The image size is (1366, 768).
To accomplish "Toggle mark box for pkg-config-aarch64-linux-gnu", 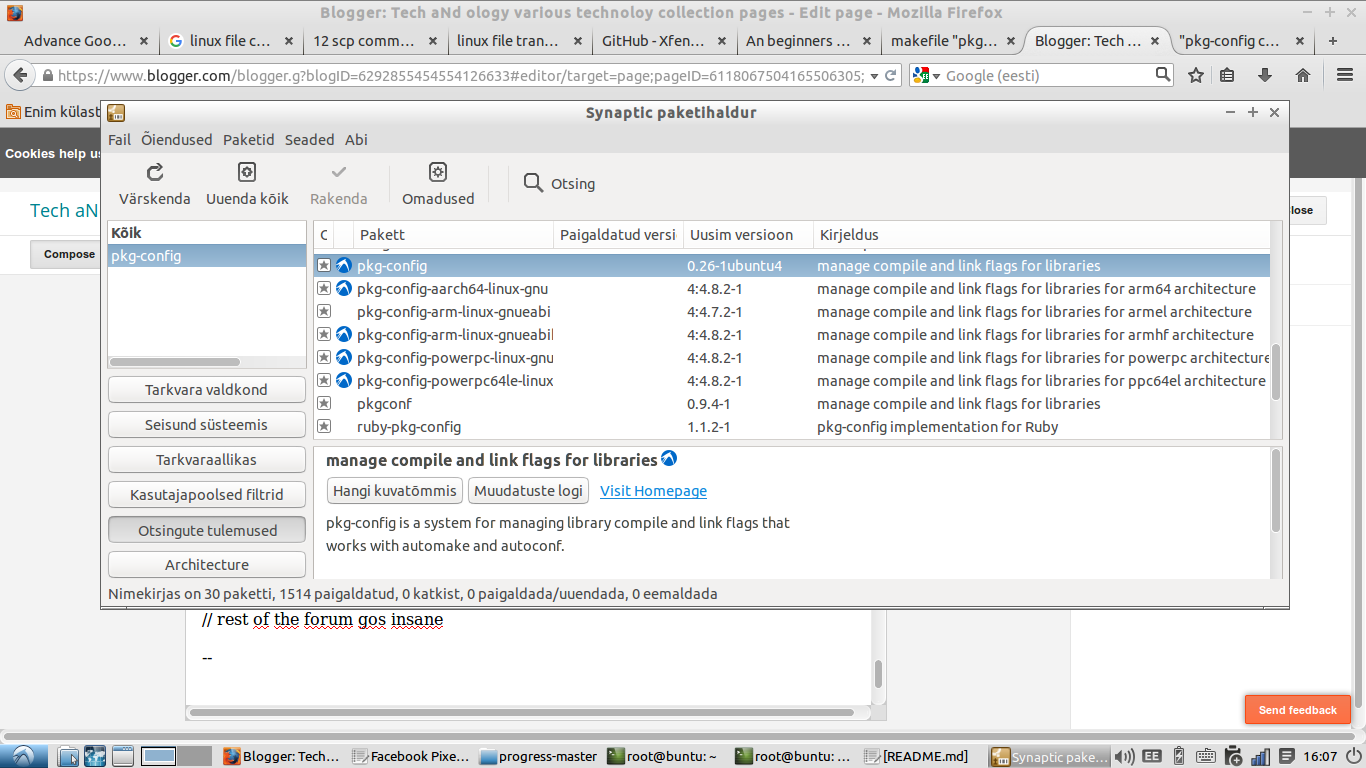I will (x=324, y=288).
